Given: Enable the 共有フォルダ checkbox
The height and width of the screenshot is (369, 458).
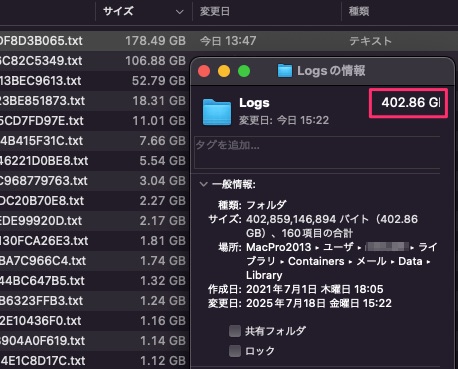Looking at the screenshot, I should click(235, 331).
